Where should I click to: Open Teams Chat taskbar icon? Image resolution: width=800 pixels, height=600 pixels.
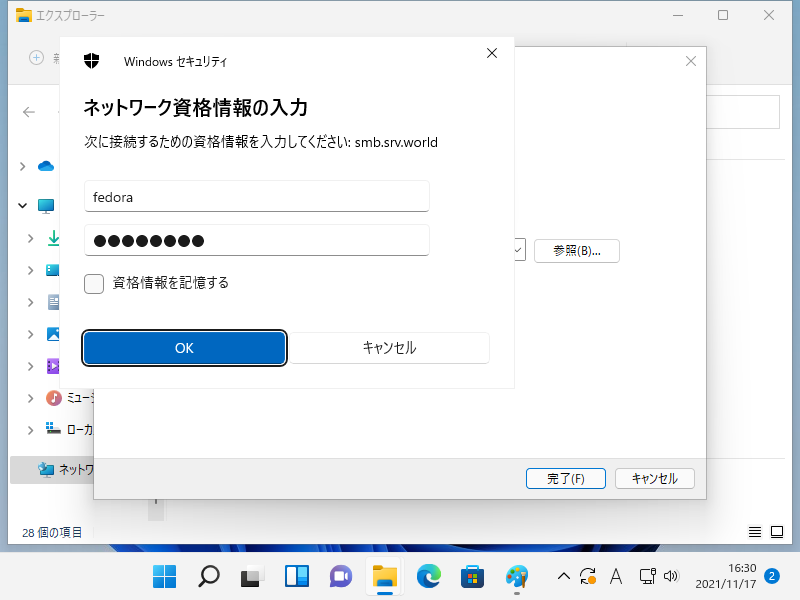tap(340, 576)
